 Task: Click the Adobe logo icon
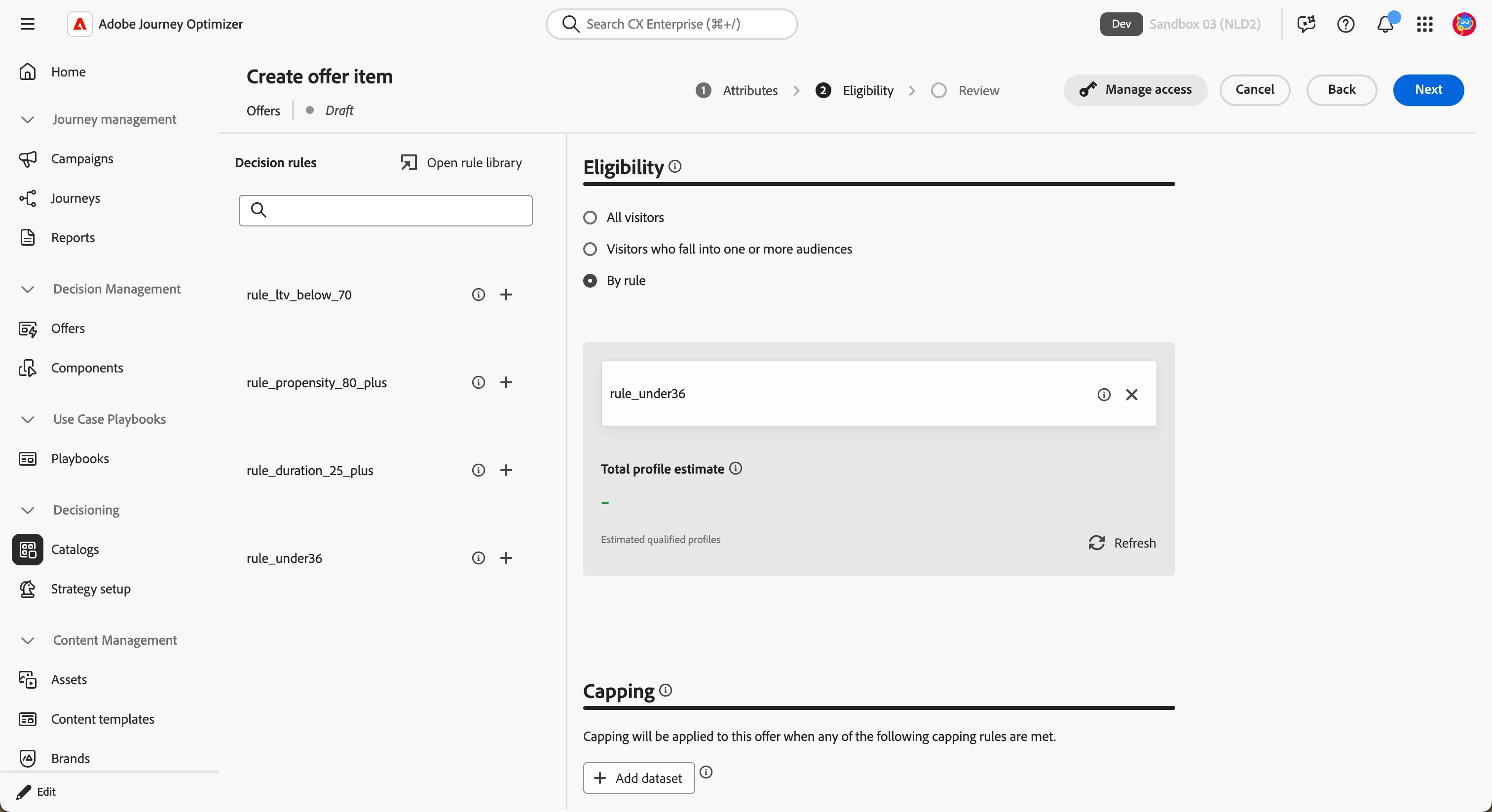tap(80, 24)
